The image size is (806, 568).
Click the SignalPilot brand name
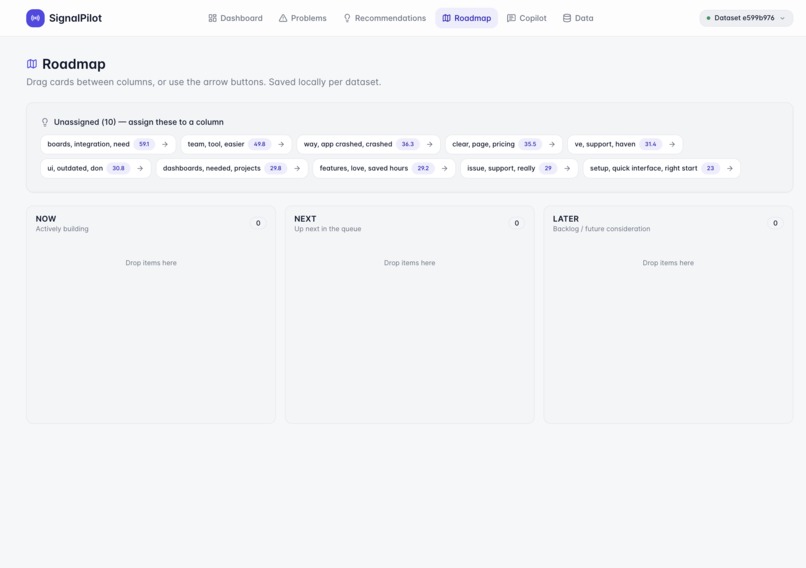[76, 18]
